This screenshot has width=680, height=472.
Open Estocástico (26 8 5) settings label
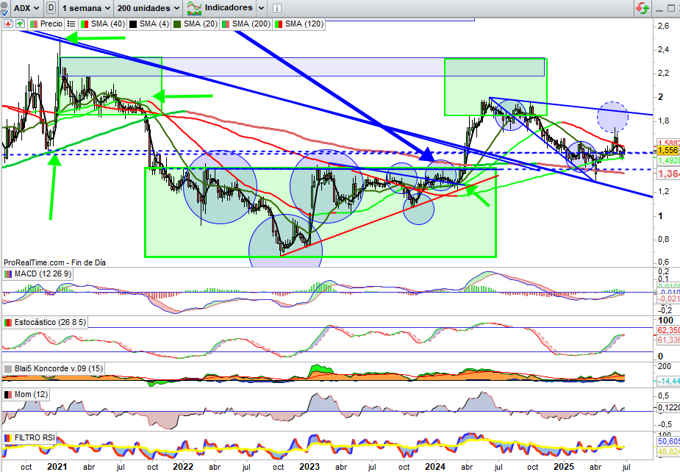[x=50, y=323]
